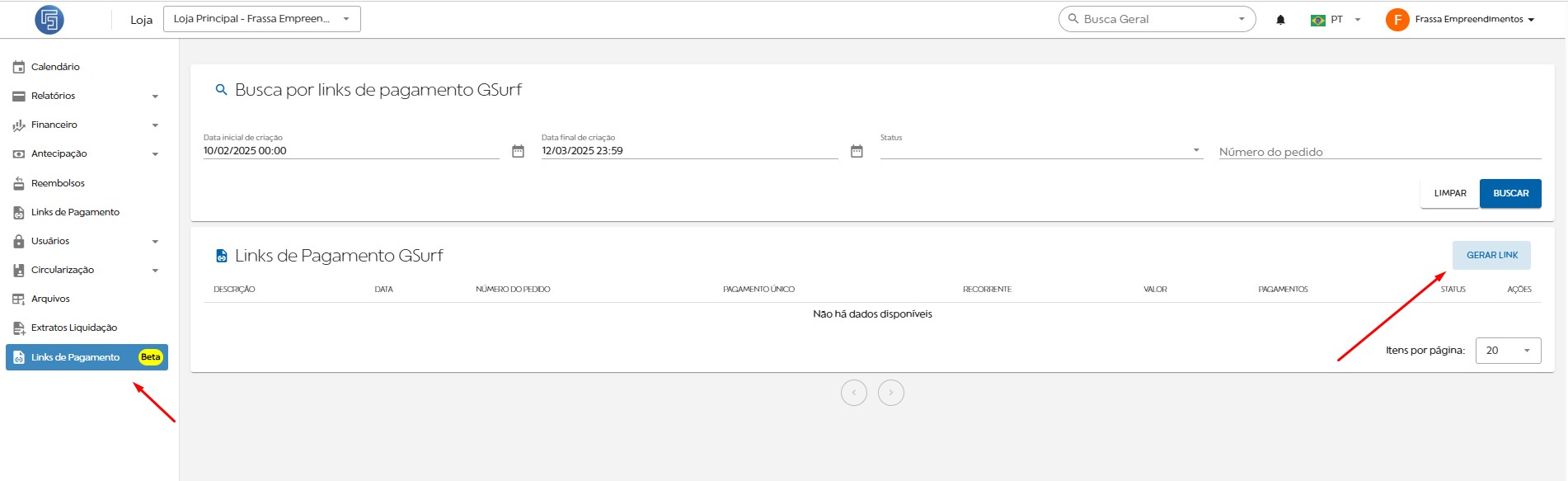Open the Loja Principal store dropdown
Viewport: 1568px width, 481px height.
[262, 19]
